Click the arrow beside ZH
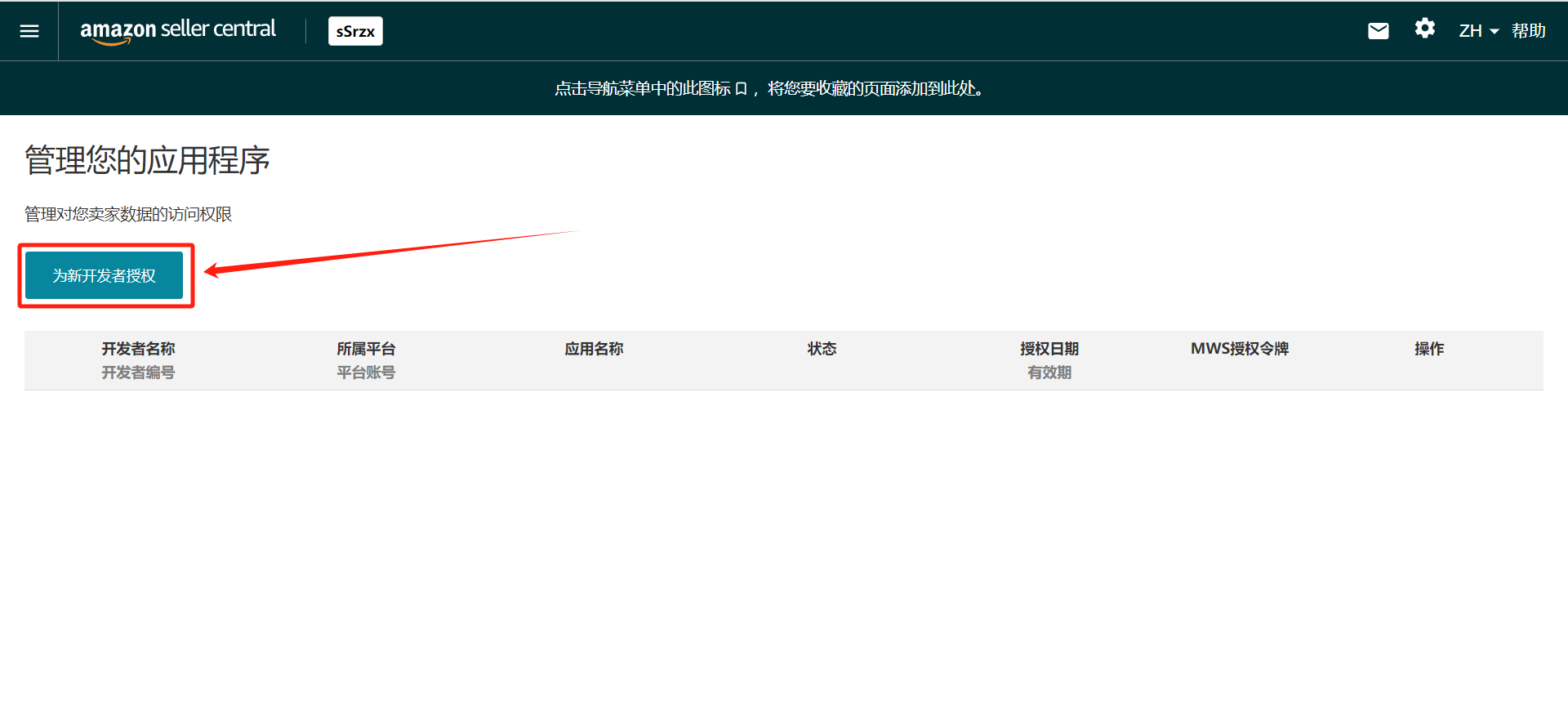Viewport: 1568px width, 718px height. [x=1494, y=32]
